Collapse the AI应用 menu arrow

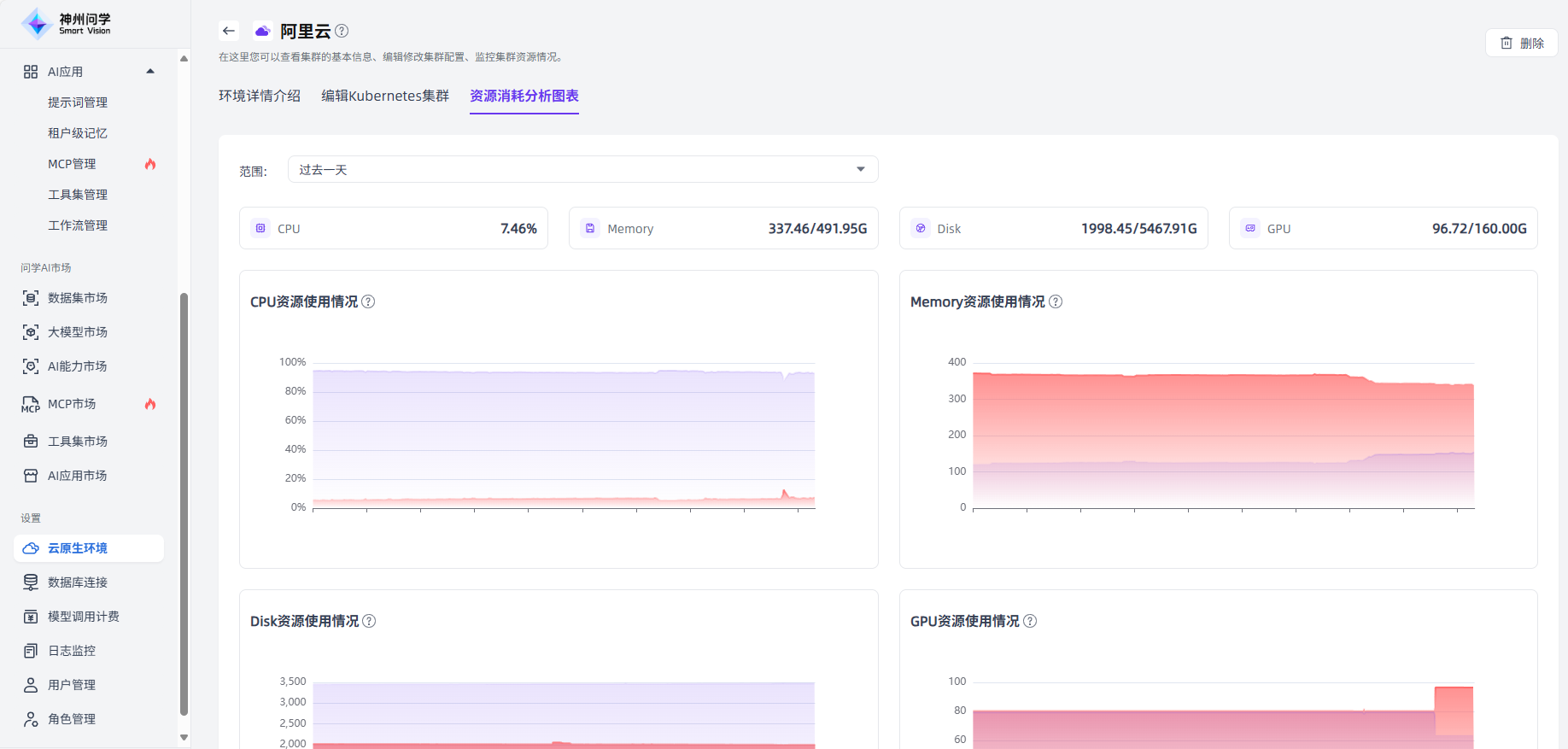click(x=150, y=72)
